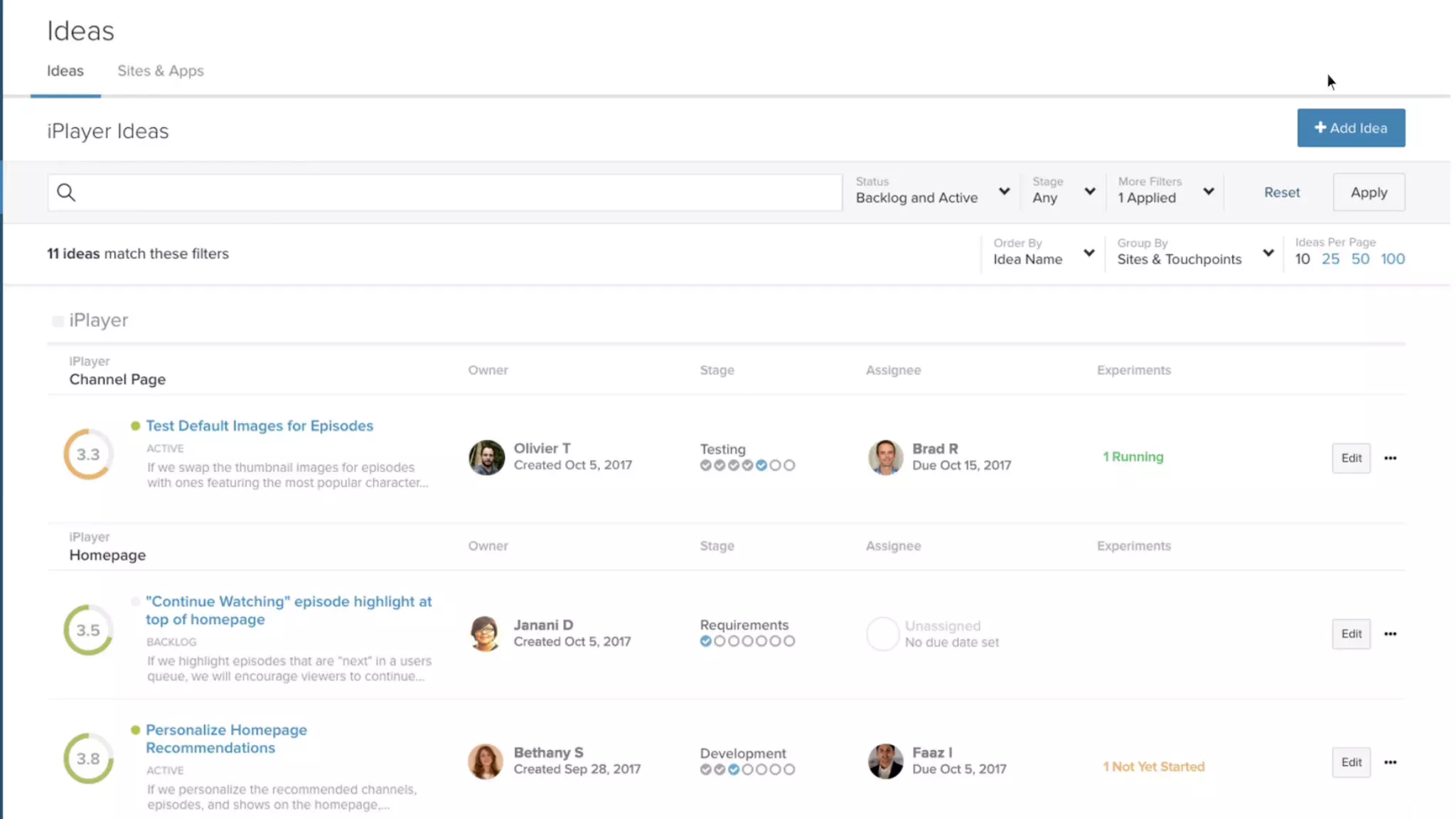The width and height of the screenshot is (1456, 819).
Task: Click the 3.3 score ring
Action: point(88,455)
